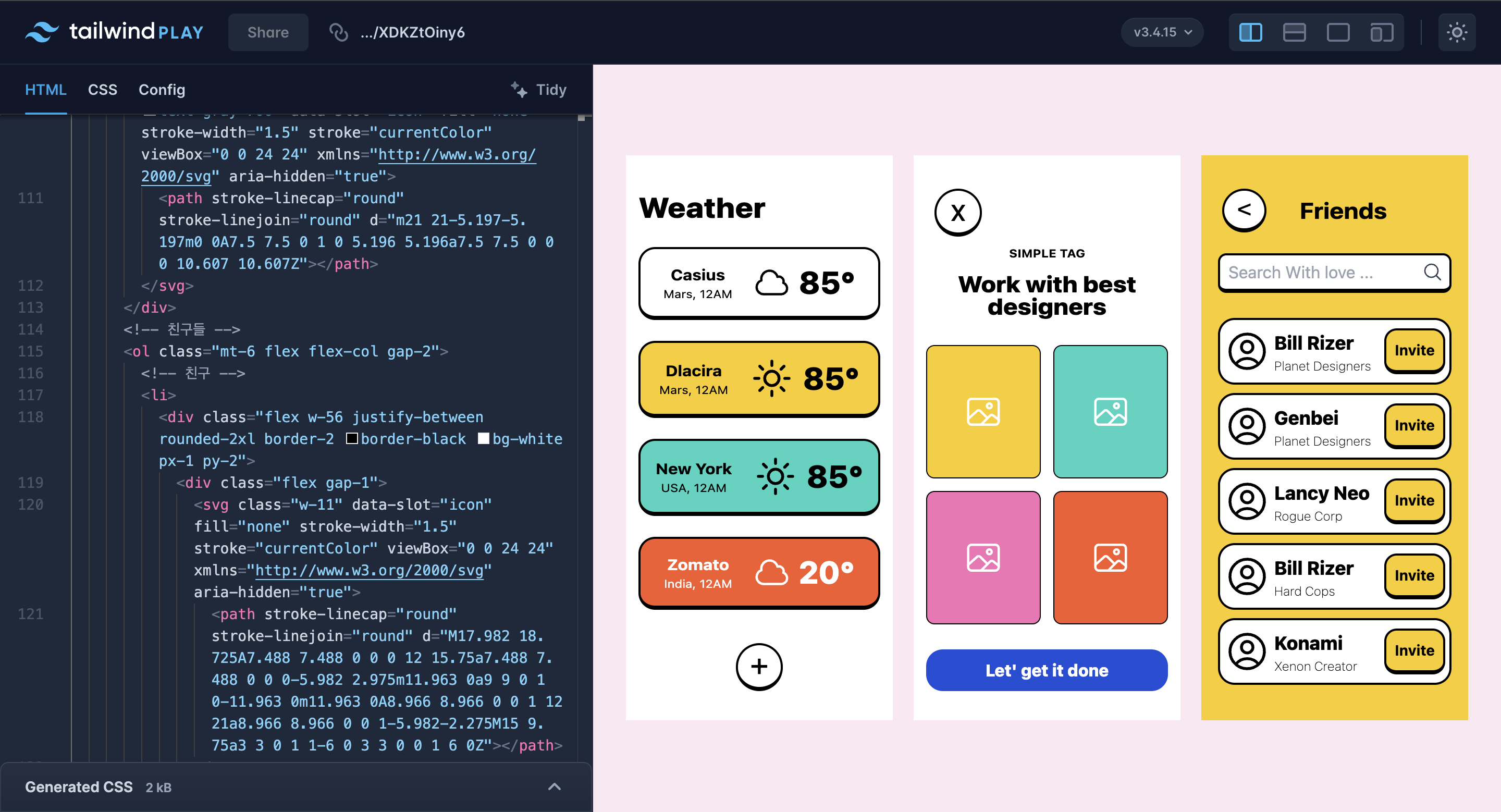This screenshot has height=812, width=1501.
Task: Click the magnifier search icon in Friends
Action: (1432, 272)
